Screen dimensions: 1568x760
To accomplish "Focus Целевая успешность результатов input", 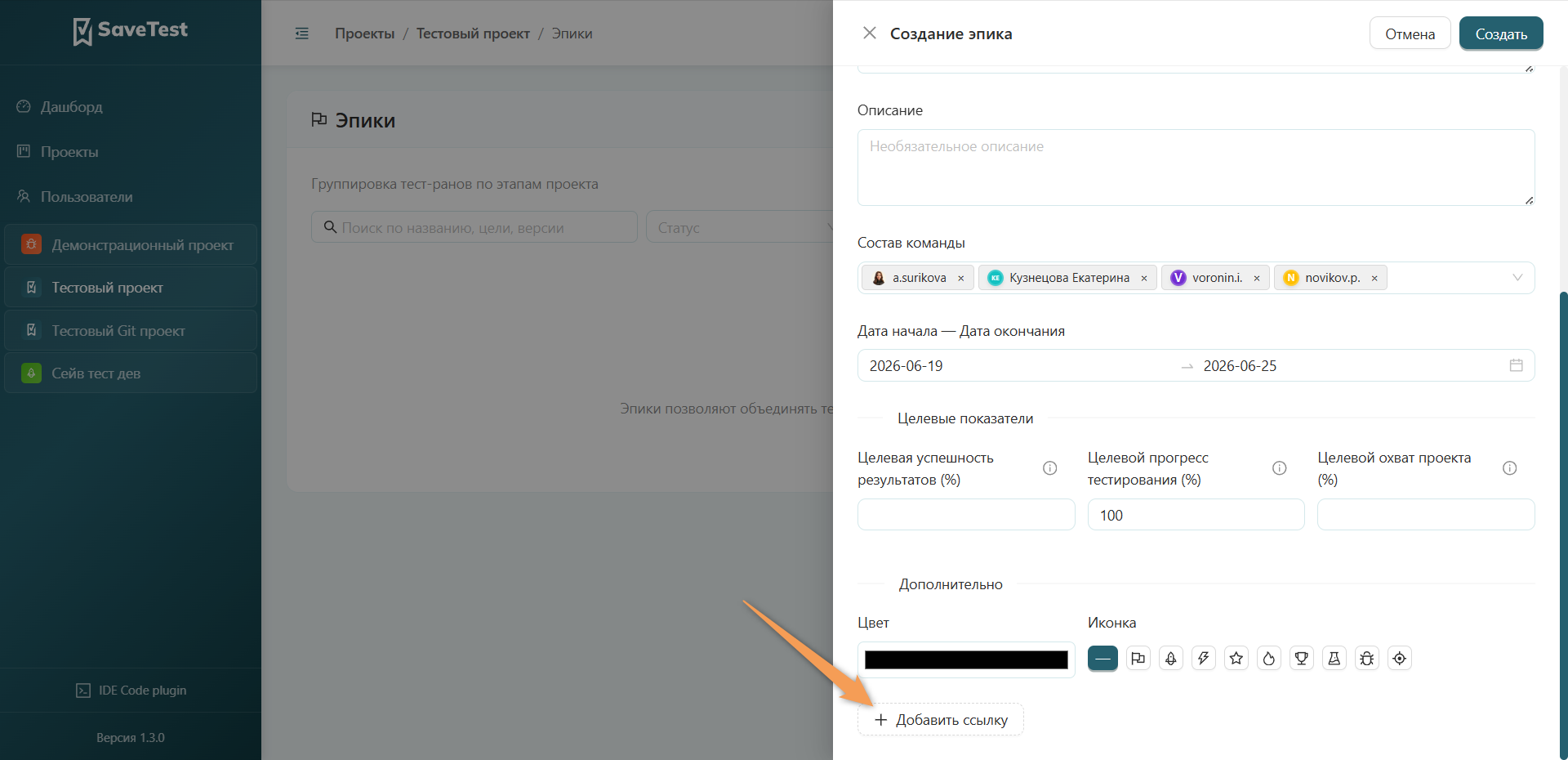I will [x=966, y=515].
